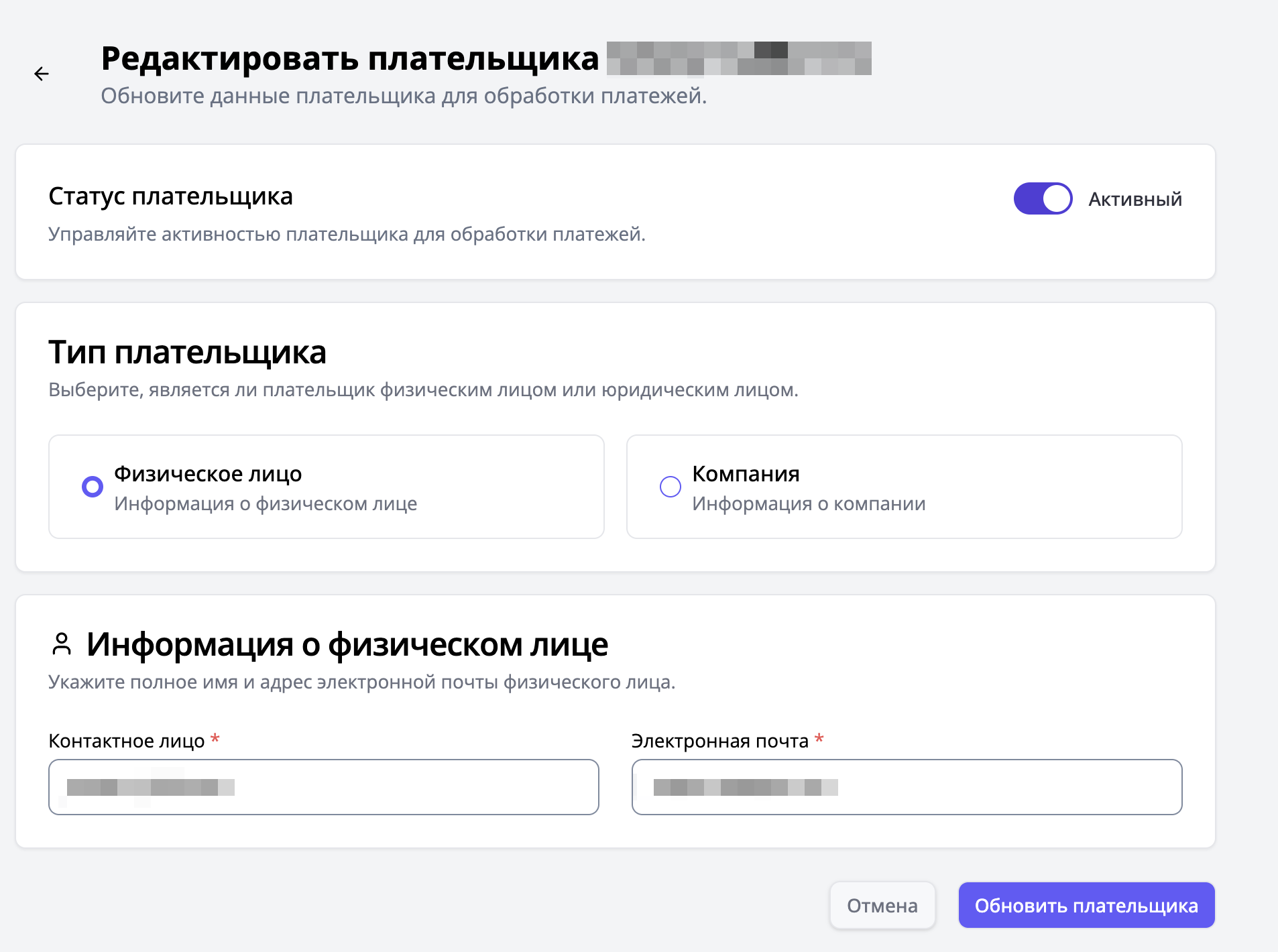Toggle the payer active status switch
Viewport: 1278px width, 952px height.
pyautogui.click(x=1042, y=199)
